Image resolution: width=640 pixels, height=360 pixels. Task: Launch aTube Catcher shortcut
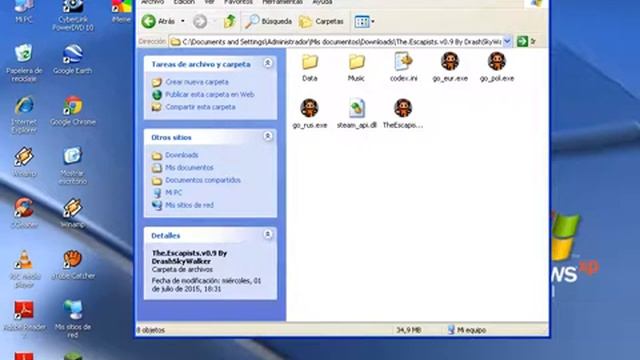click(x=73, y=264)
